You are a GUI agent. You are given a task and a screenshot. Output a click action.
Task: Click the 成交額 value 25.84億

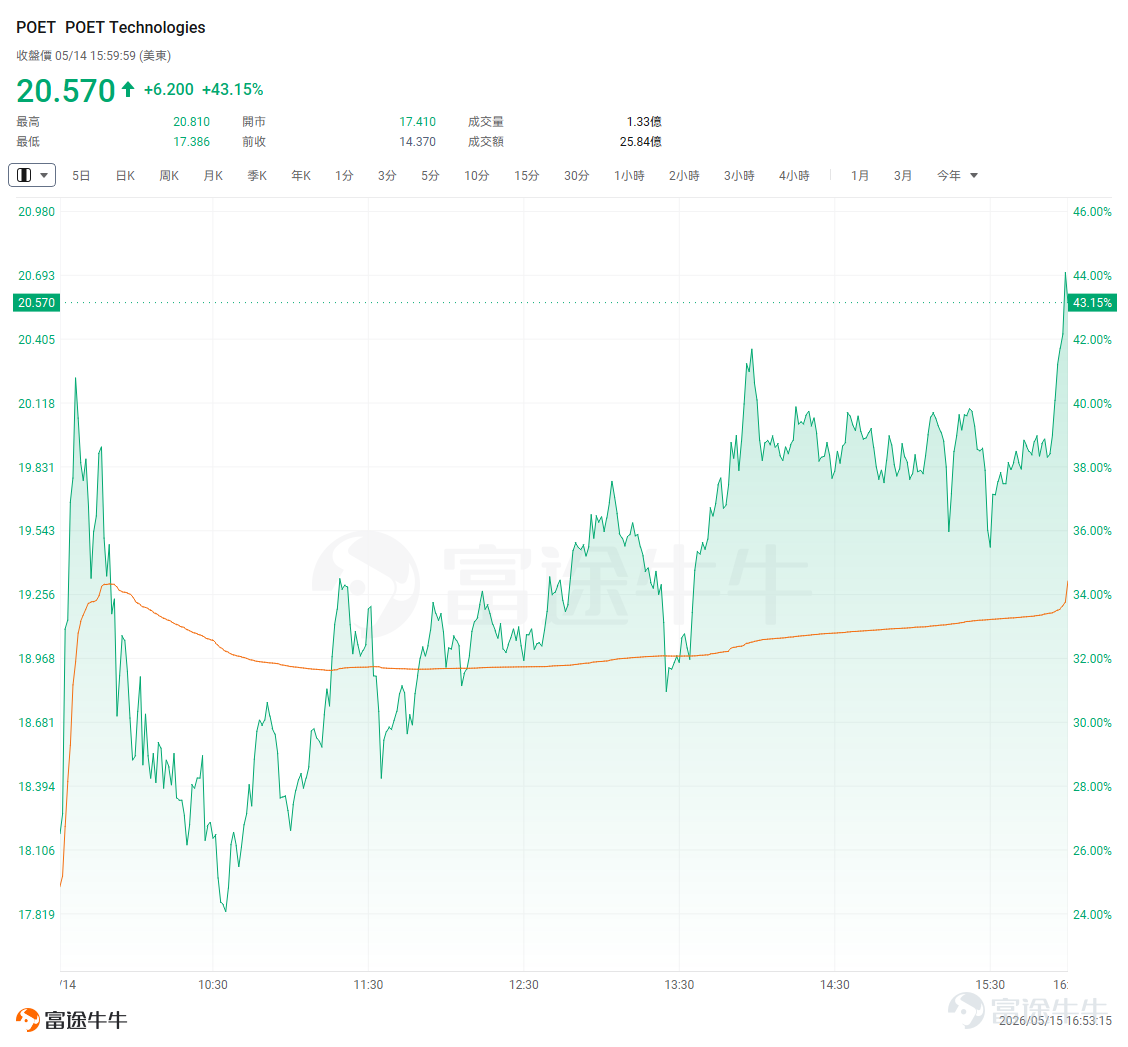(640, 142)
